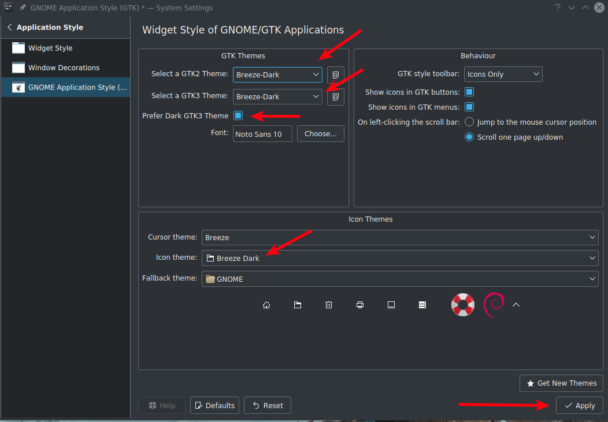Open the GTK3 Theme dropdown
Screen dimensions: 608x422
point(277,97)
